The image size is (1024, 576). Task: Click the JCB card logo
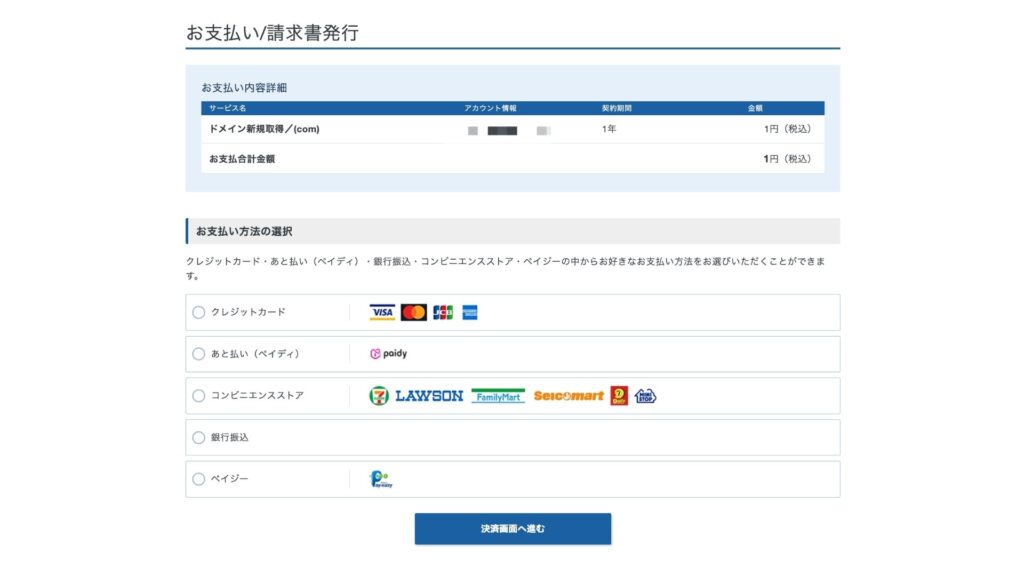point(443,312)
